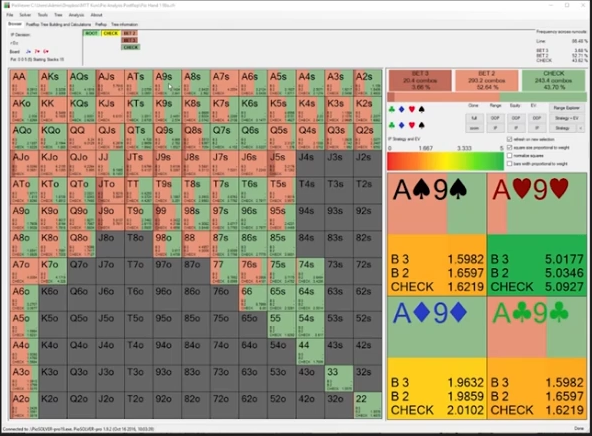Click the red-to-green EV gradient bar
The height and width of the screenshot is (436, 592).
(445, 162)
